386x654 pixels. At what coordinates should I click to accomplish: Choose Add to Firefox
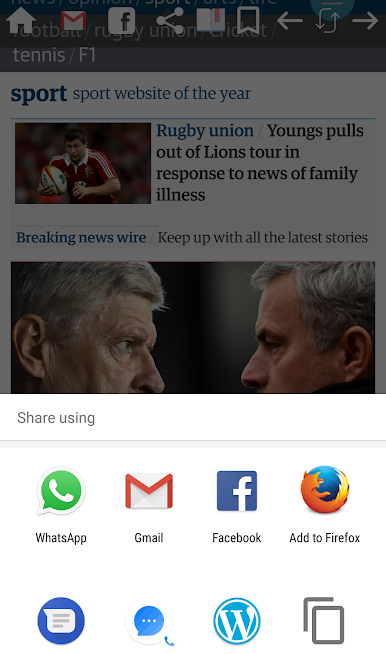(x=325, y=505)
